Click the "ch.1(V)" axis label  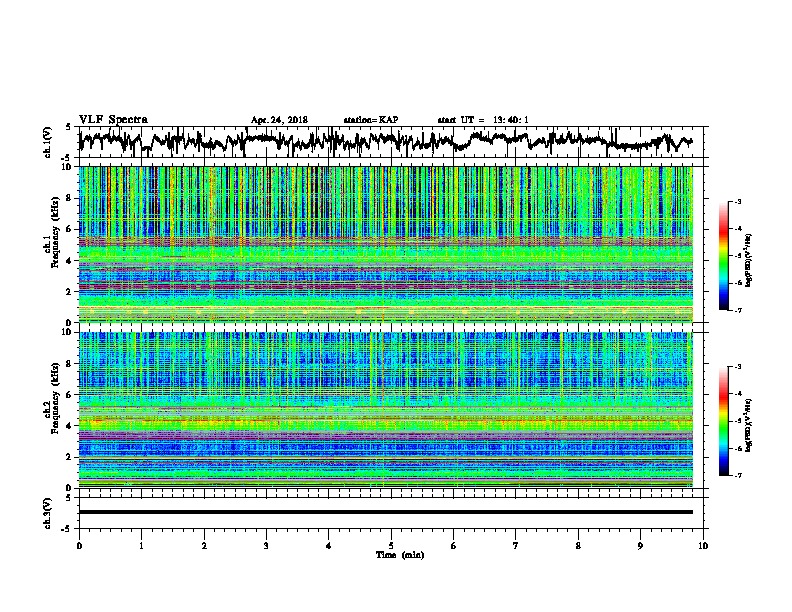point(48,142)
